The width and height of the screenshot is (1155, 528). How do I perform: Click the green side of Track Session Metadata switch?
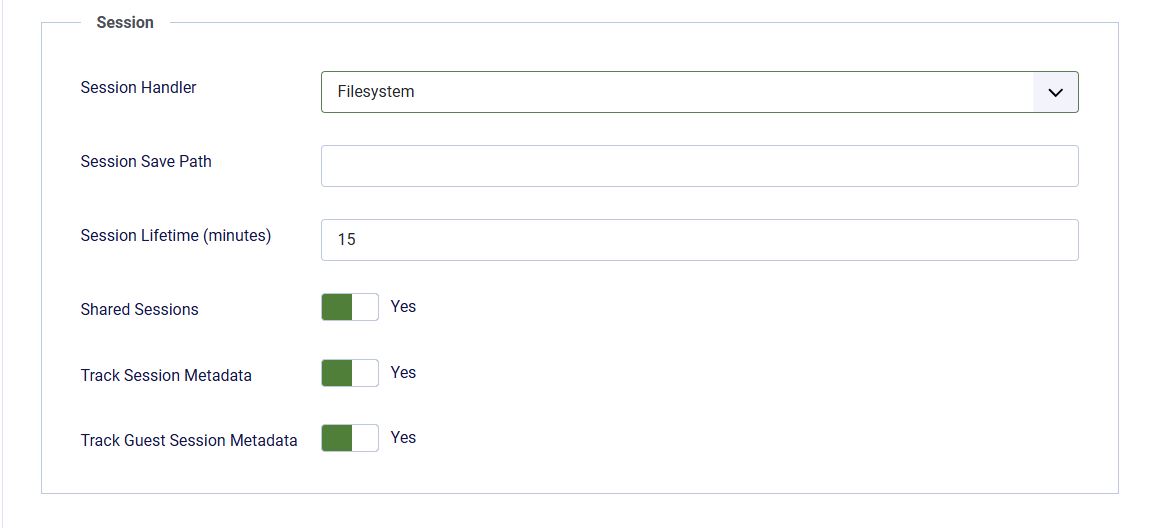(x=337, y=373)
